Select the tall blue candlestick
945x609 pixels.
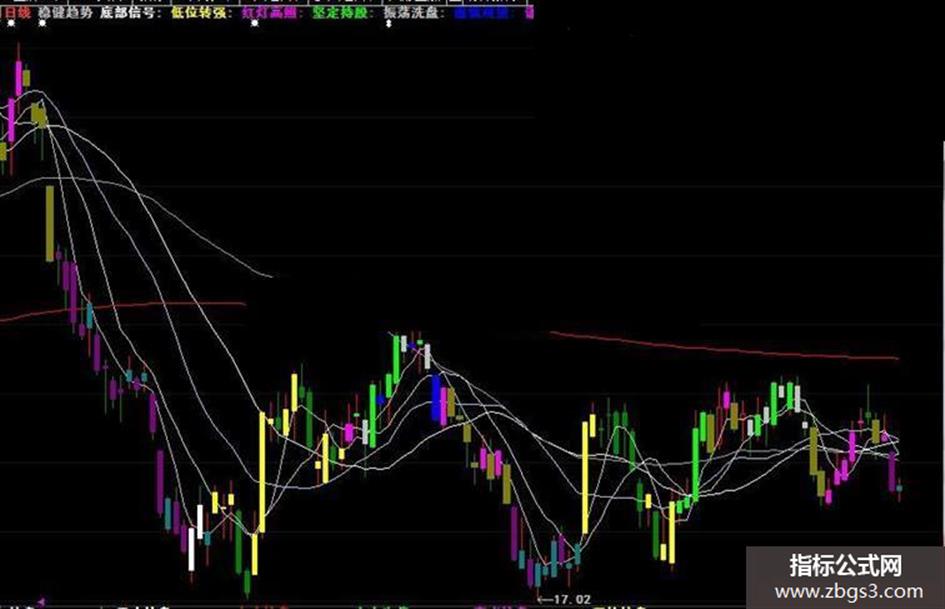436,398
